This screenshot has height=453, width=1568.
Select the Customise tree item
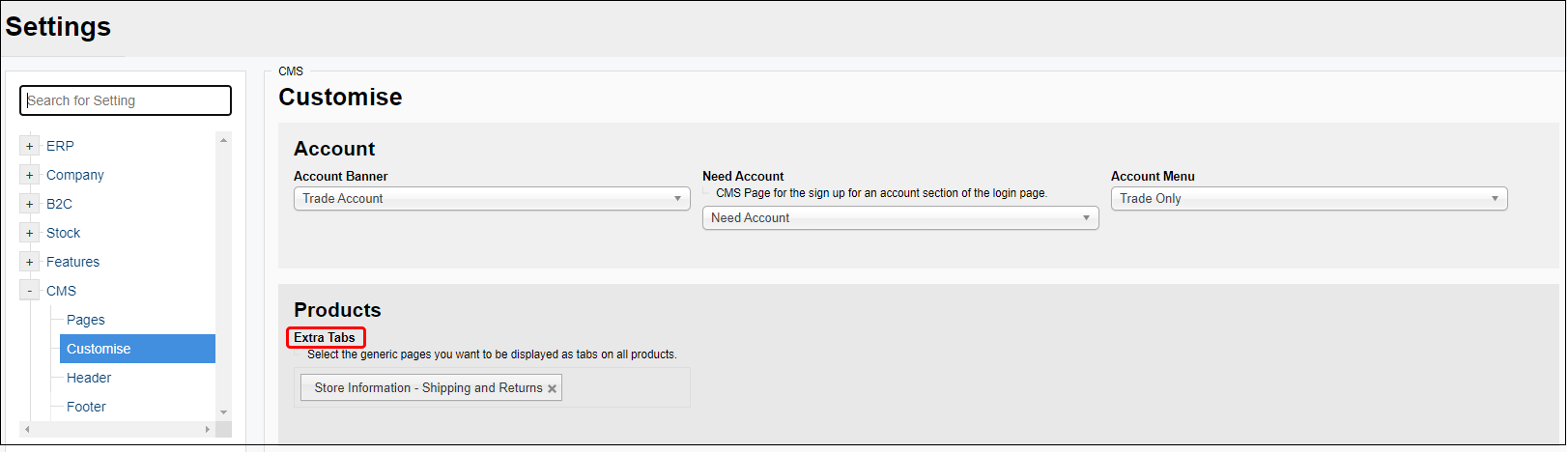99,349
